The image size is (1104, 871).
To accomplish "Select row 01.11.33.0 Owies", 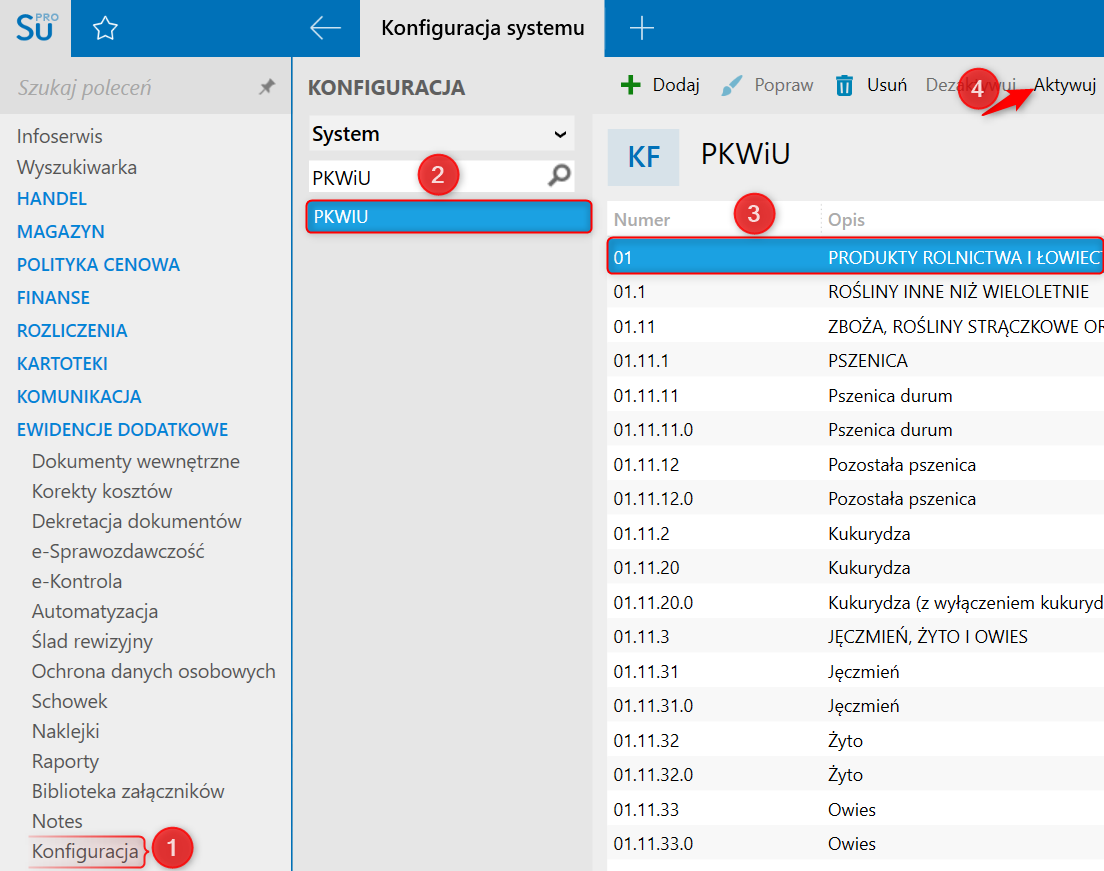I will coord(855,844).
